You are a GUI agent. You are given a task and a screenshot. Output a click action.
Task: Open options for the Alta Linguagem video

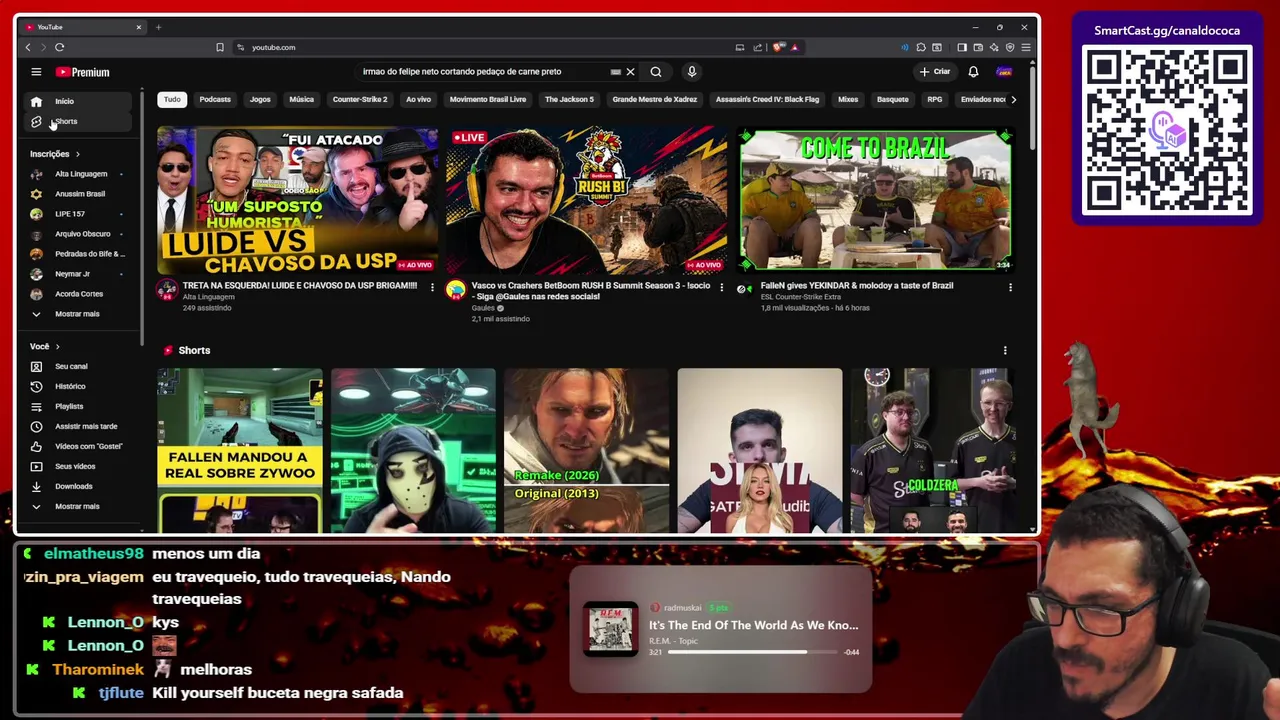click(x=432, y=287)
